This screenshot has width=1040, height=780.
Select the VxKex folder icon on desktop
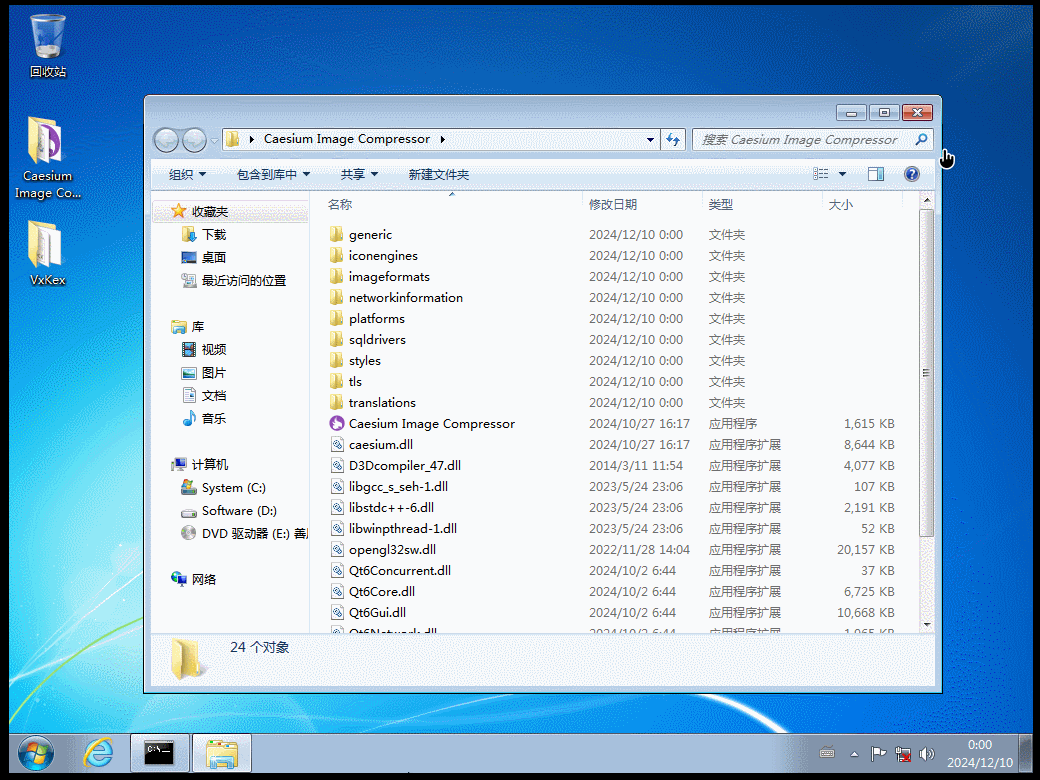[x=46, y=247]
